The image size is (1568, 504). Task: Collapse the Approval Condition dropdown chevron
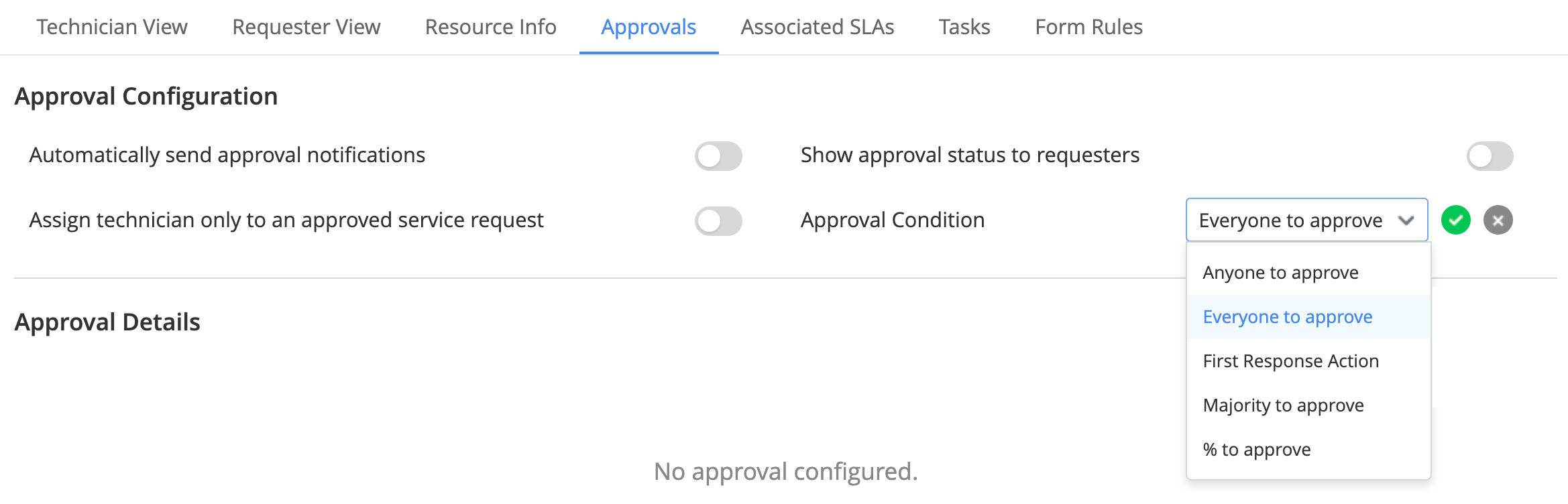(1406, 220)
